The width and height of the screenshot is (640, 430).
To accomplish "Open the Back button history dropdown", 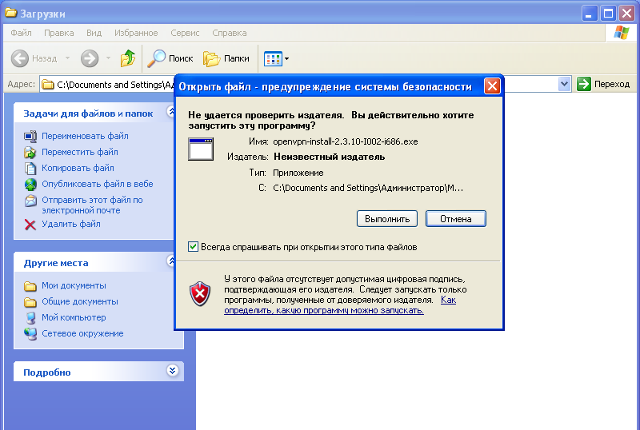I will point(68,58).
